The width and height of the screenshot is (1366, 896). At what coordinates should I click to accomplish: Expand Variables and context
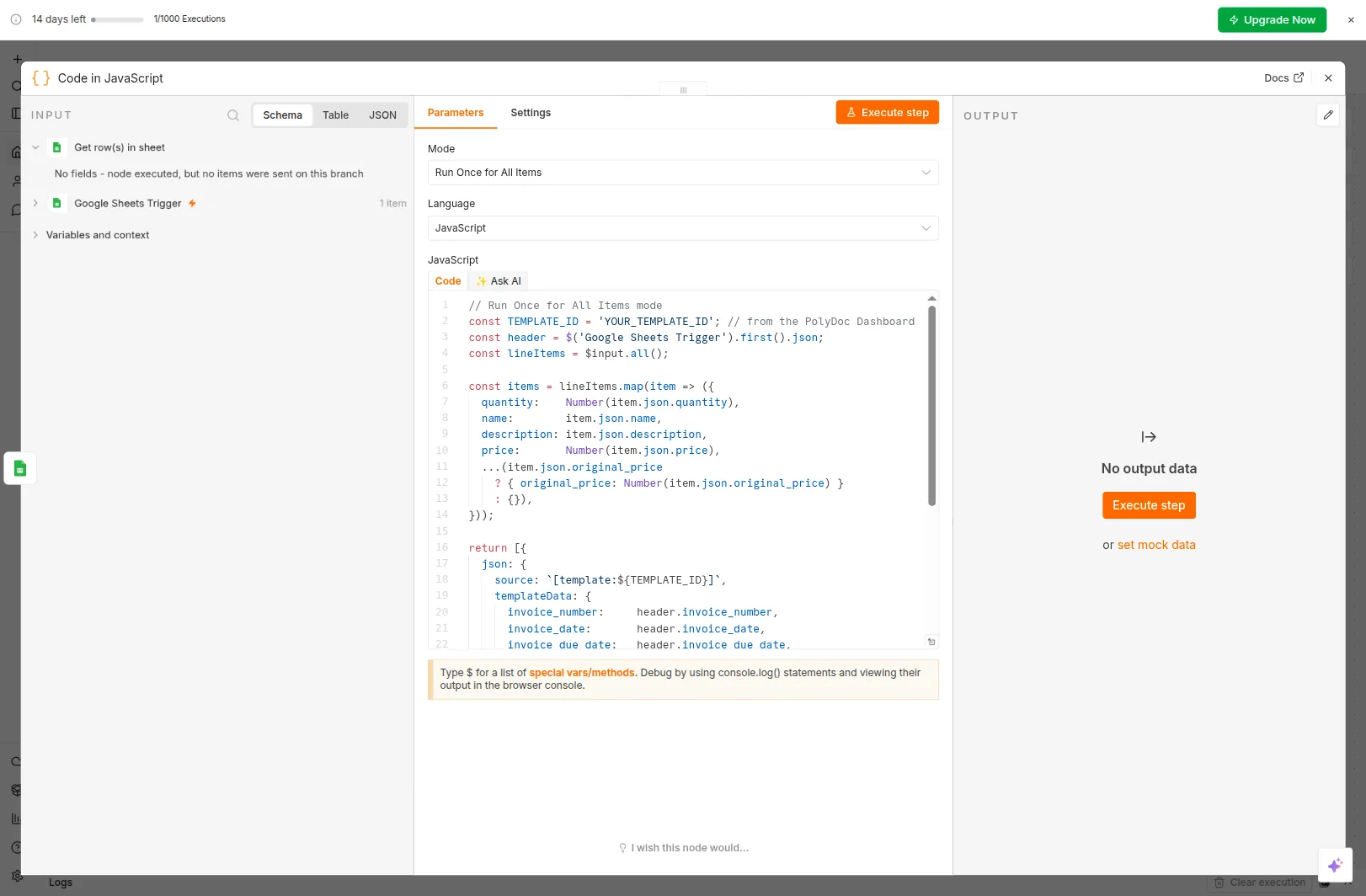(35, 235)
